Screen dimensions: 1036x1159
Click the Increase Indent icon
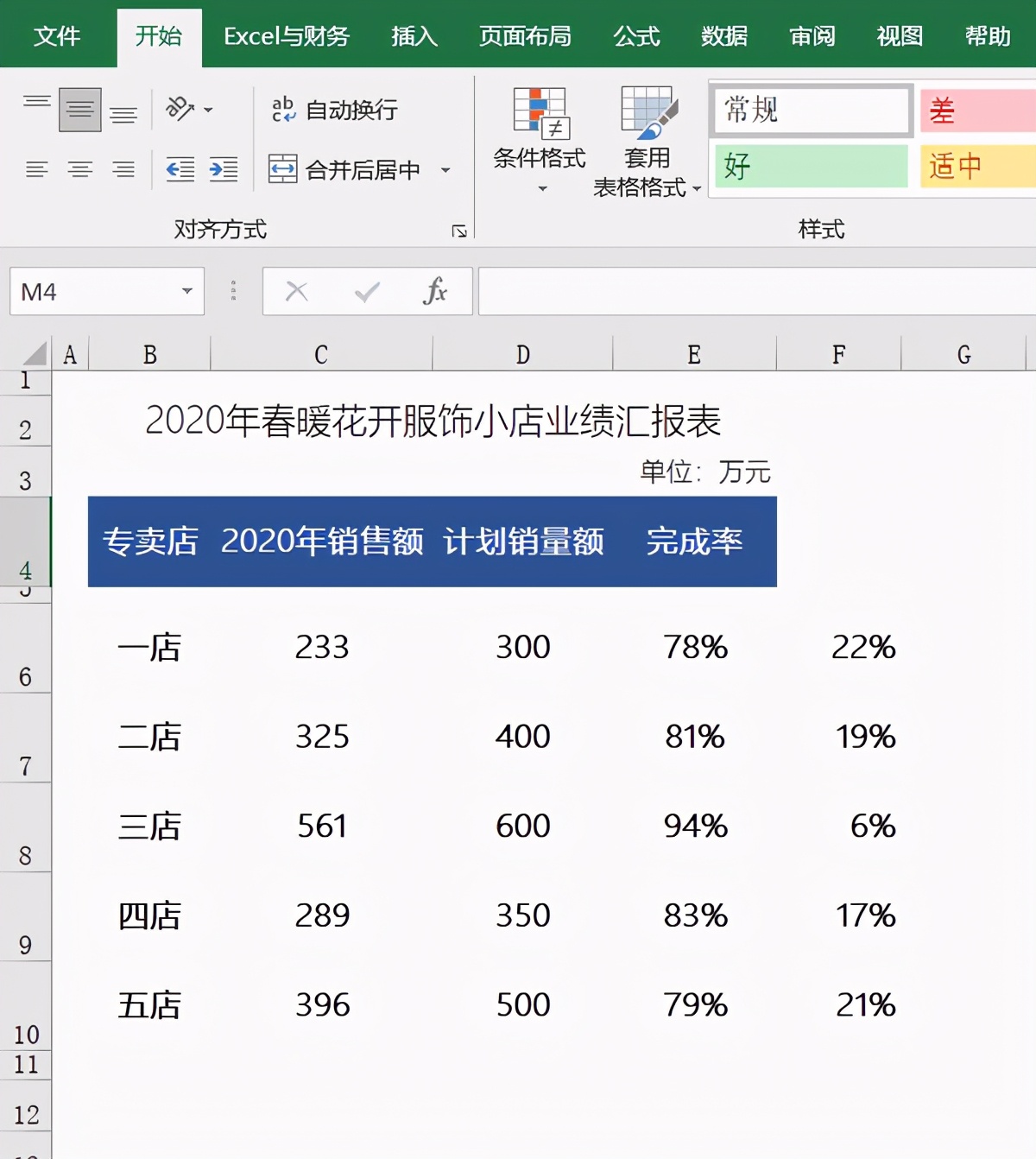pos(223,168)
